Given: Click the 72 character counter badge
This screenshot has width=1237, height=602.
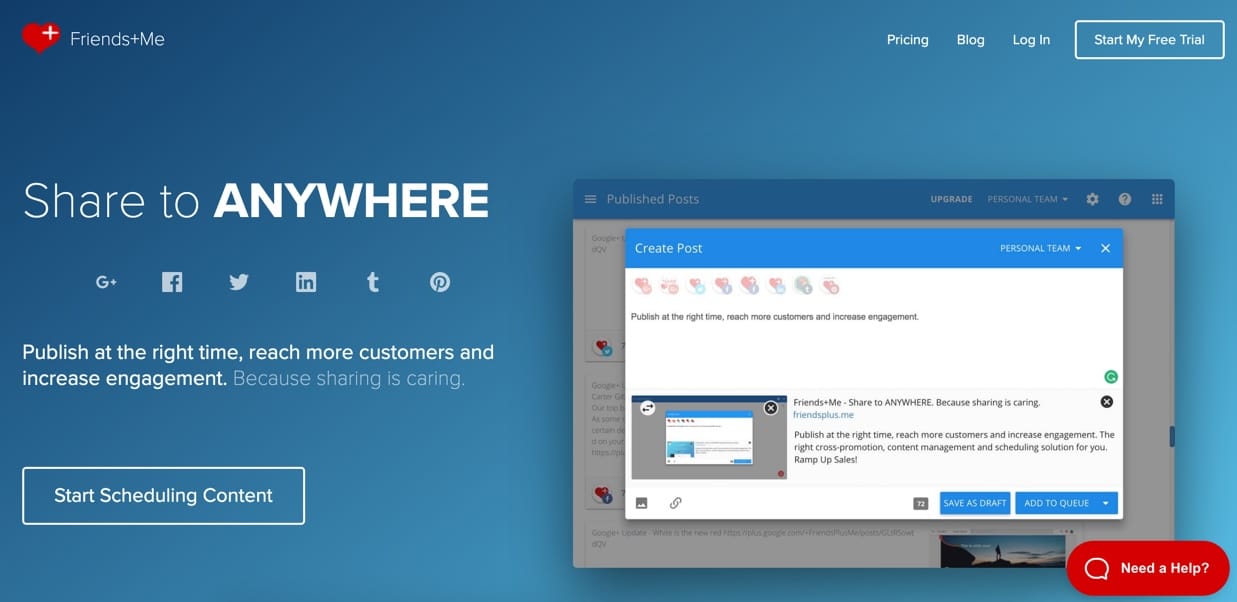Looking at the screenshot, I should pos(921,503).
